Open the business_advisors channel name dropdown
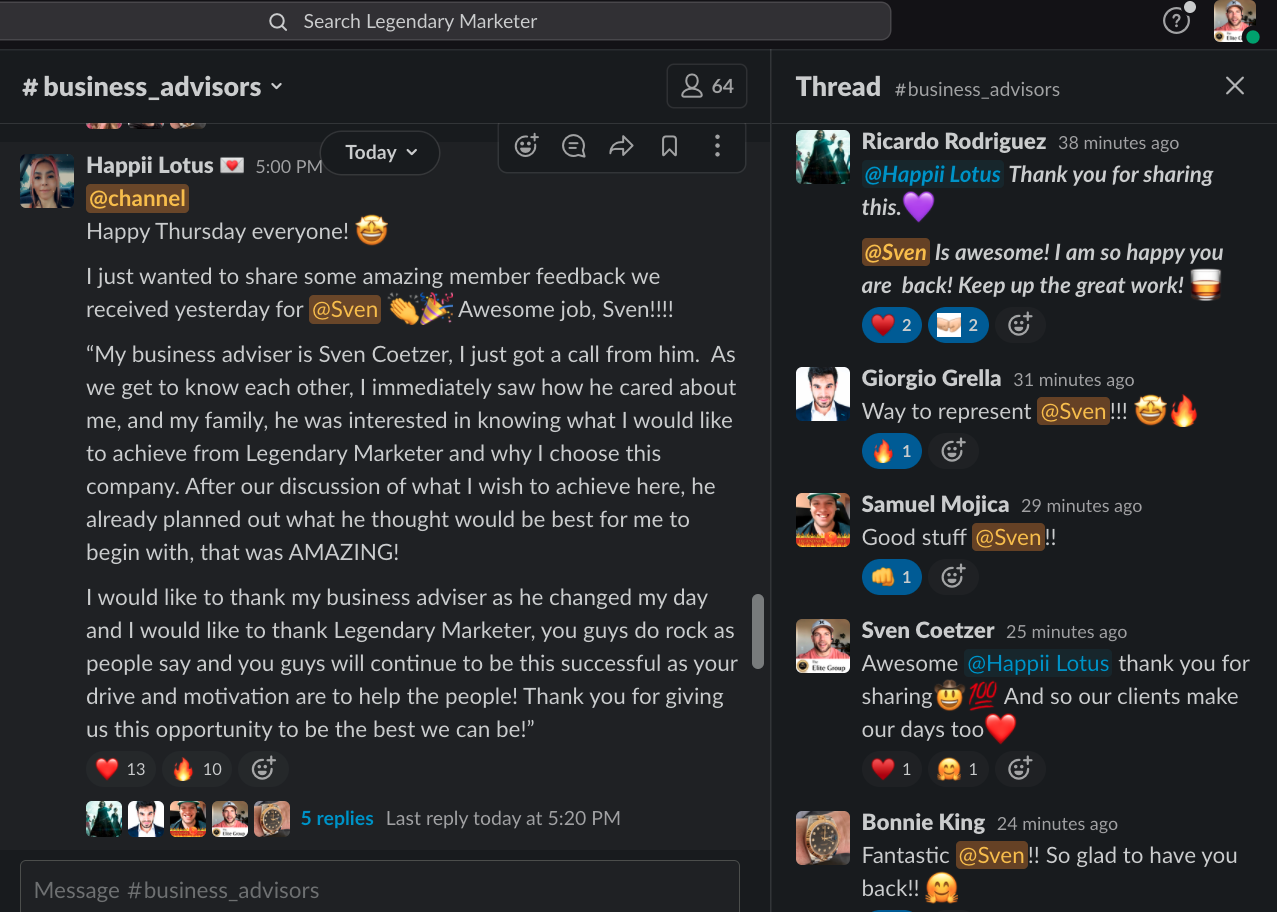1277x912 pixels. pyautogui.click(x=152, y=87)
